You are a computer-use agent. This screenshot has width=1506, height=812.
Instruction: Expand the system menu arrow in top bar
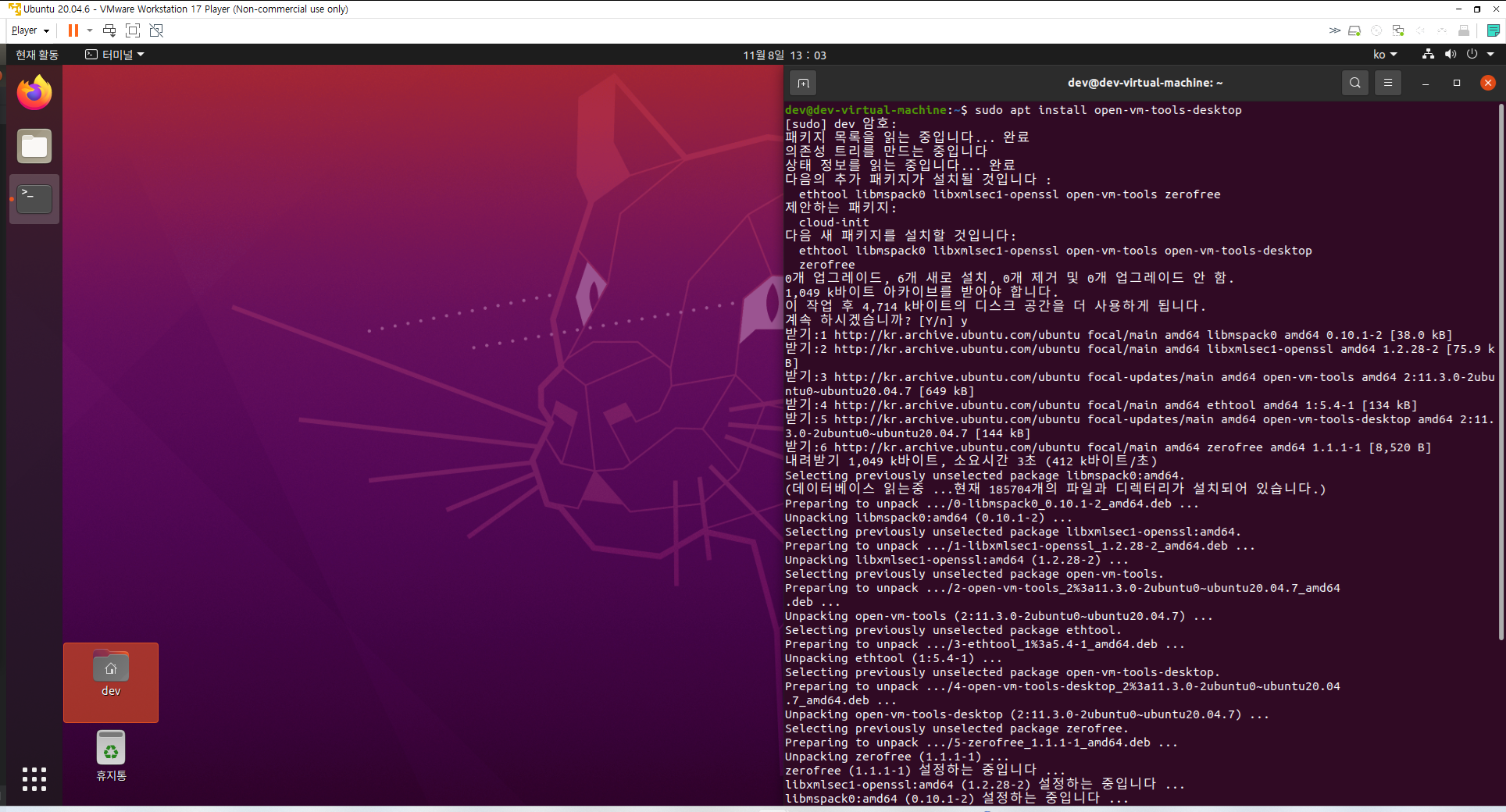coord(1490,55)
